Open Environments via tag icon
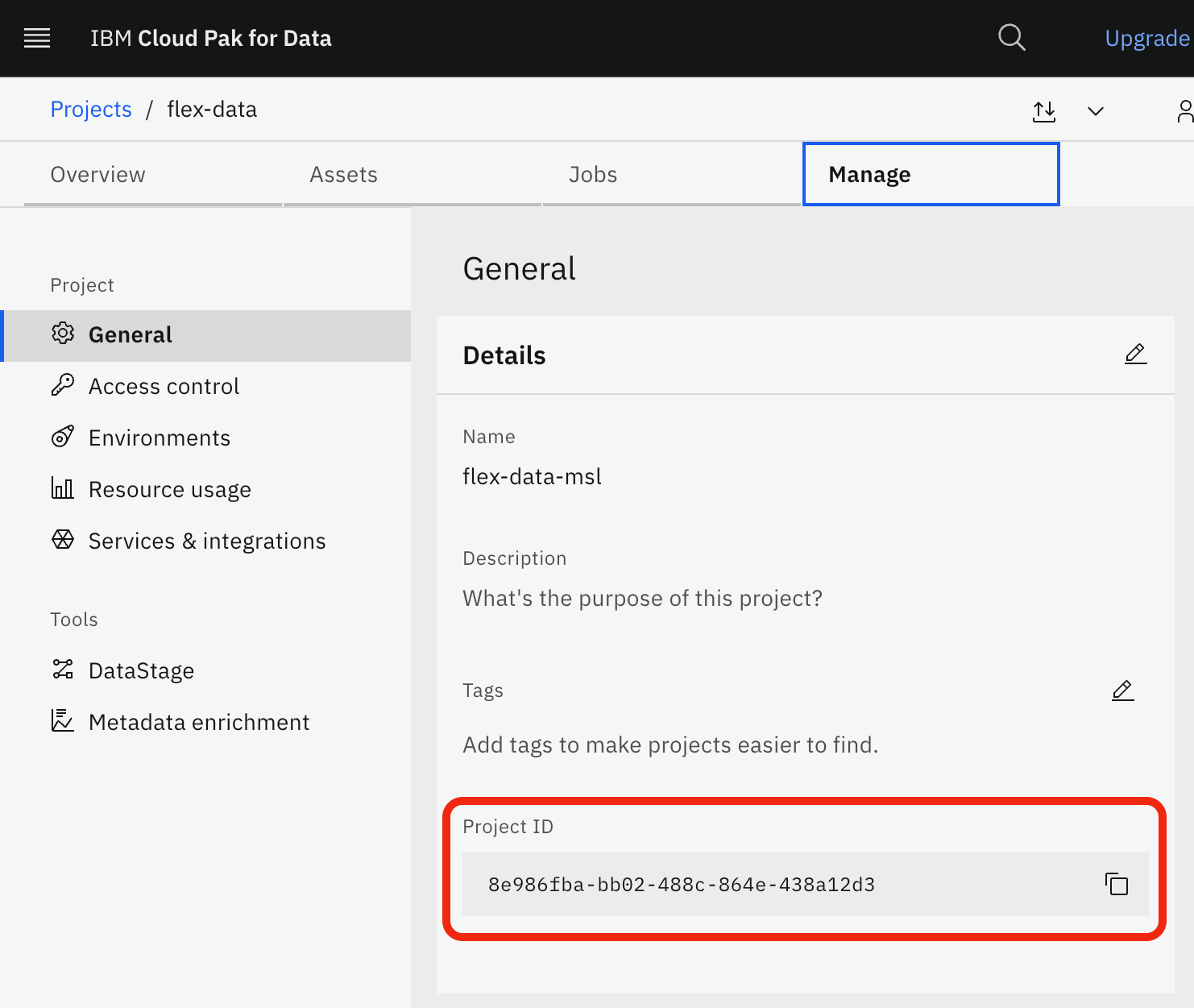This screenshot has width=1194, height=1008. (x=63, y=437)
